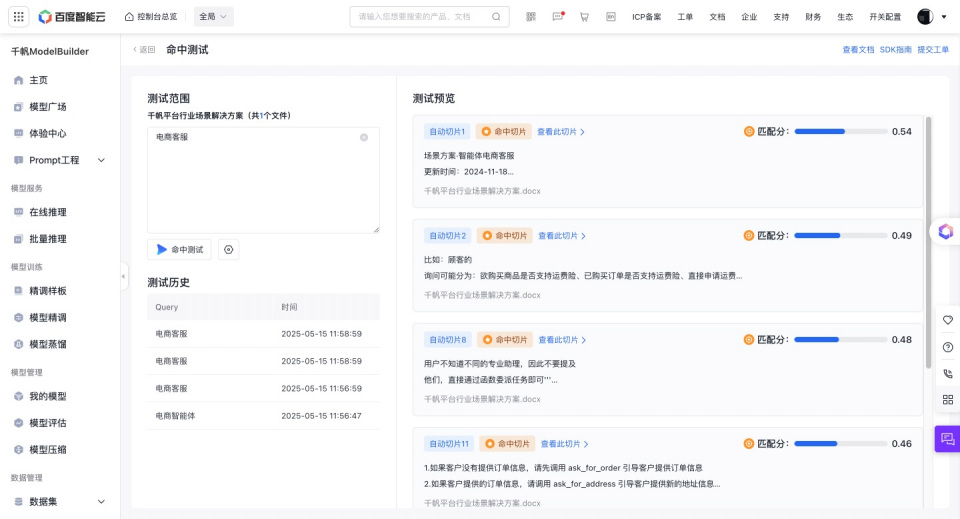Open the purple feedback chat icon
960x519 pixels.
[947, 439]
